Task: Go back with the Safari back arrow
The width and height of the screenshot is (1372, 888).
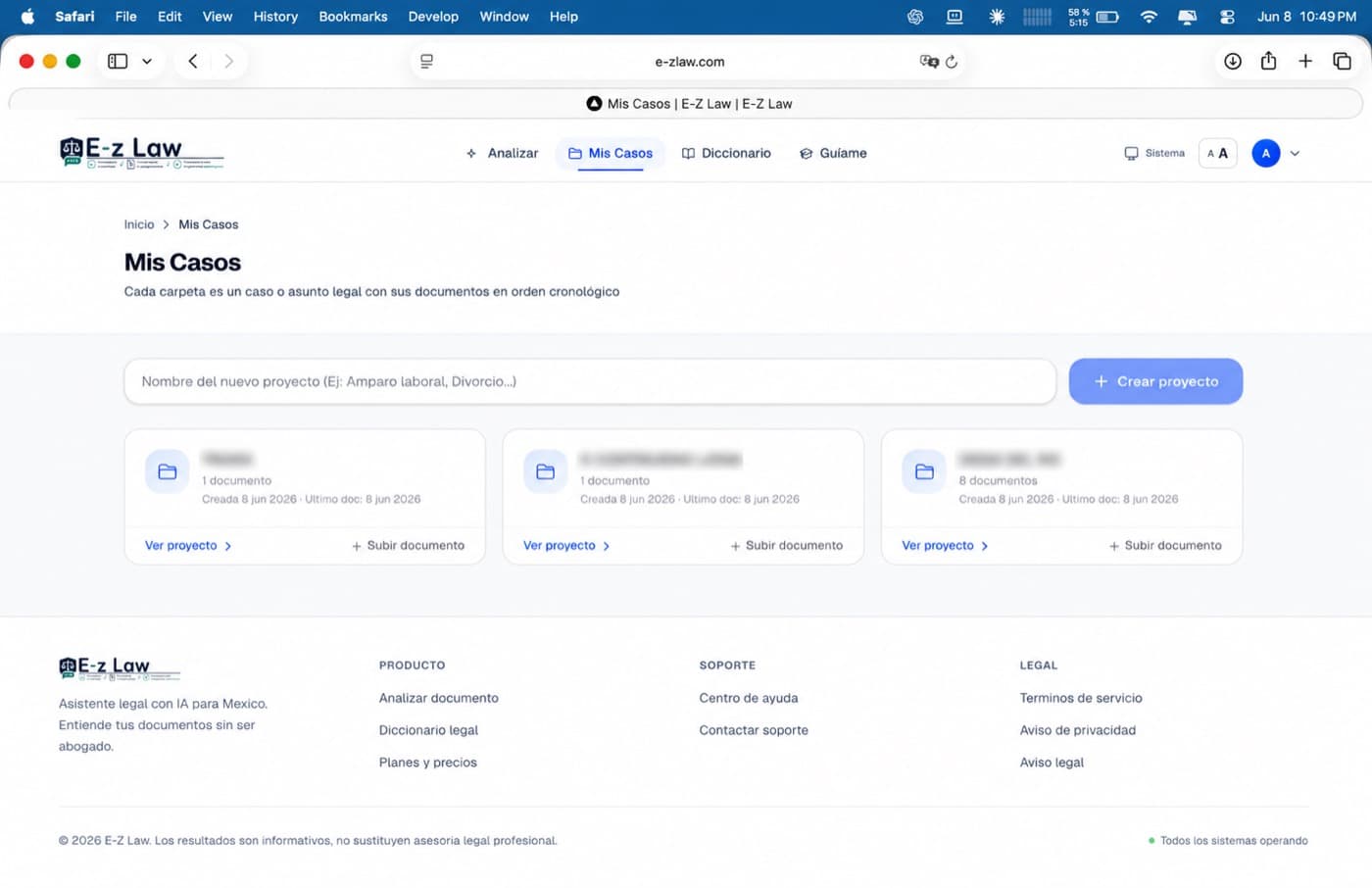Action: click(x=193, y=61)
